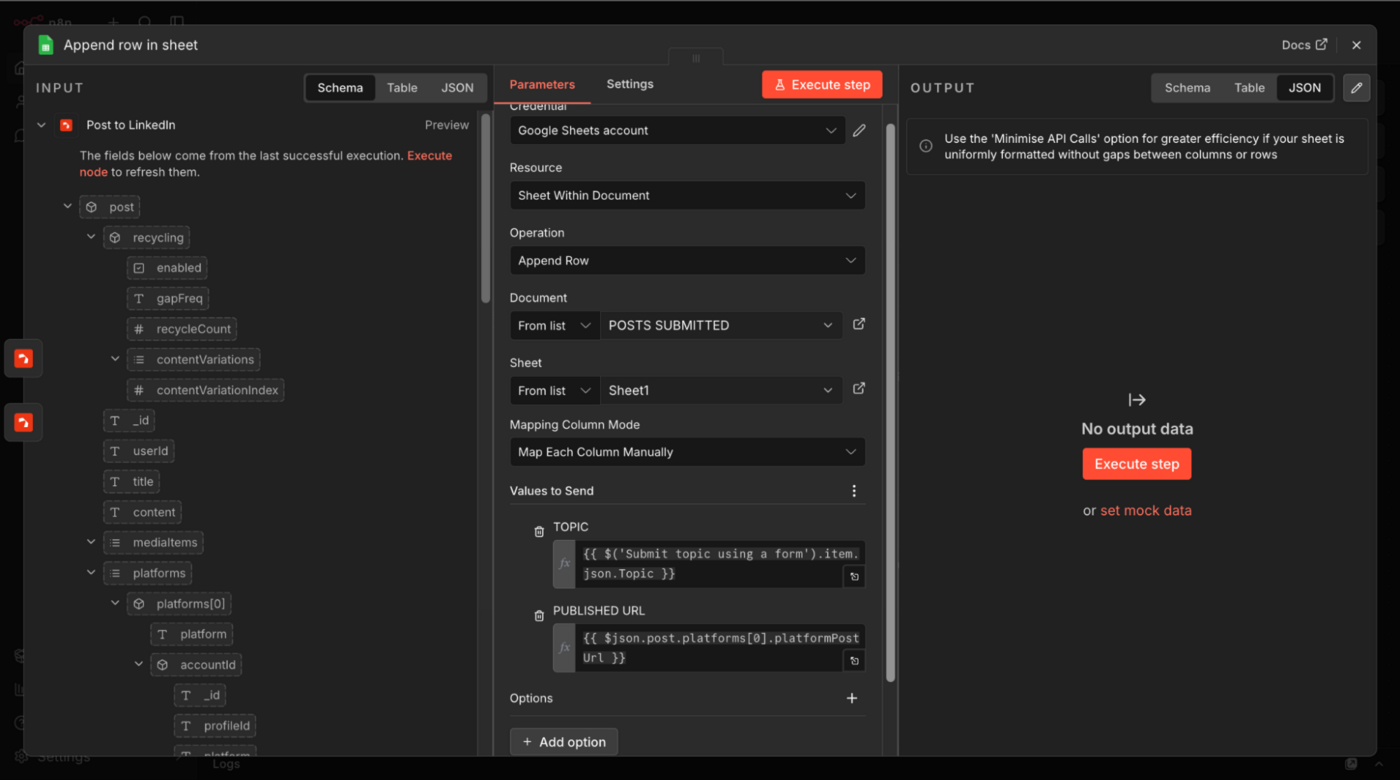Switch input view to Table
This screenshot has height=780, width=1400.
click(x=402, y=88)
